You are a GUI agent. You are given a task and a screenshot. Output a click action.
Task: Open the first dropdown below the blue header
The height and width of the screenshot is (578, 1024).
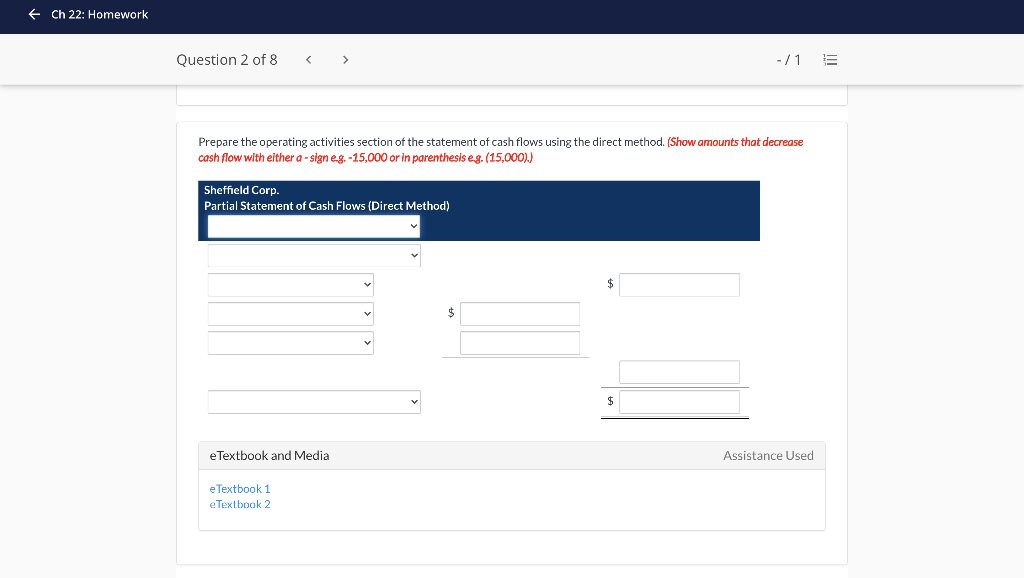(x=313, y=255)
